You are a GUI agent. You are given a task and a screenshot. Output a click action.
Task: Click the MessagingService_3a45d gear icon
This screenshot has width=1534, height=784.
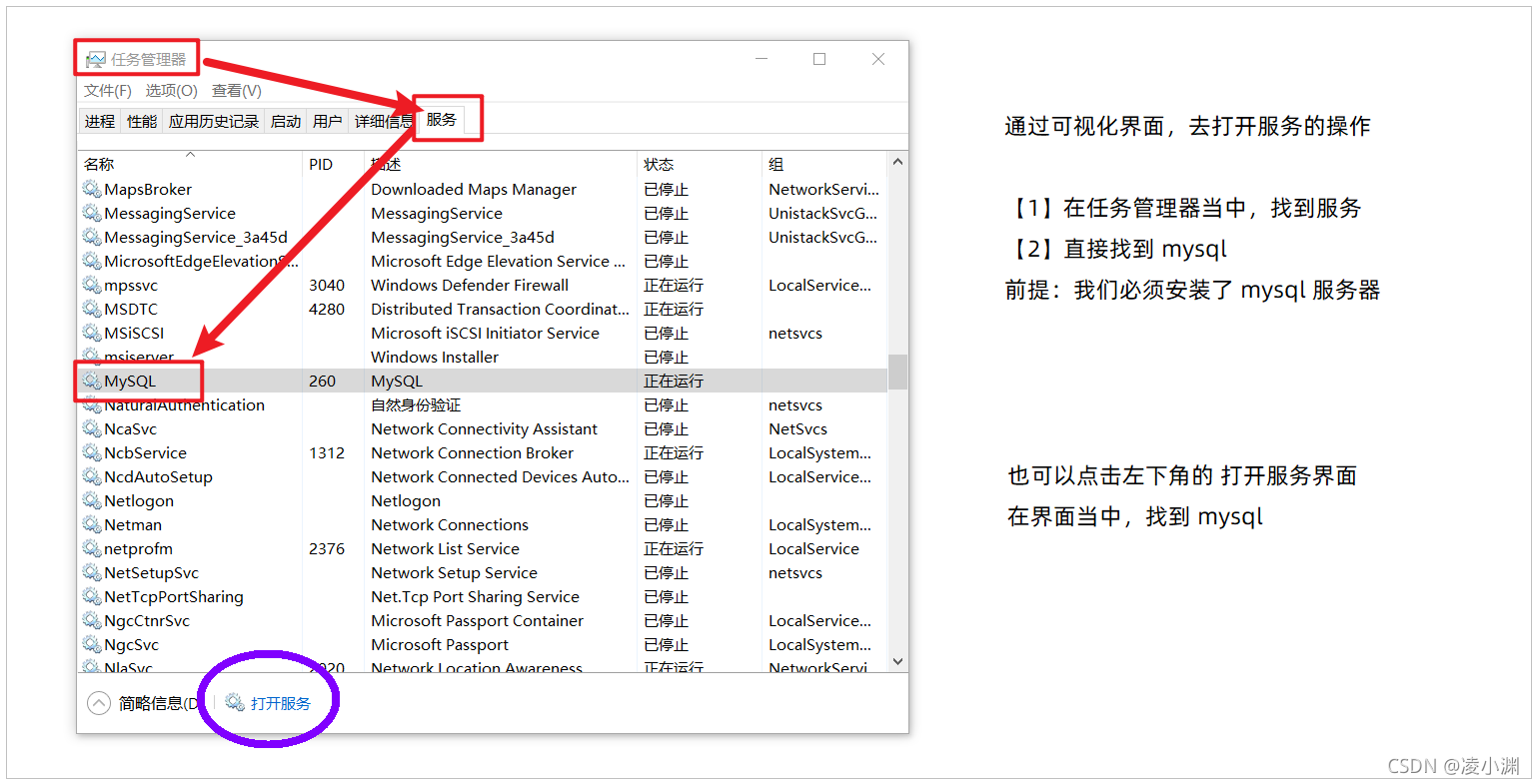[x=92, y=237]
